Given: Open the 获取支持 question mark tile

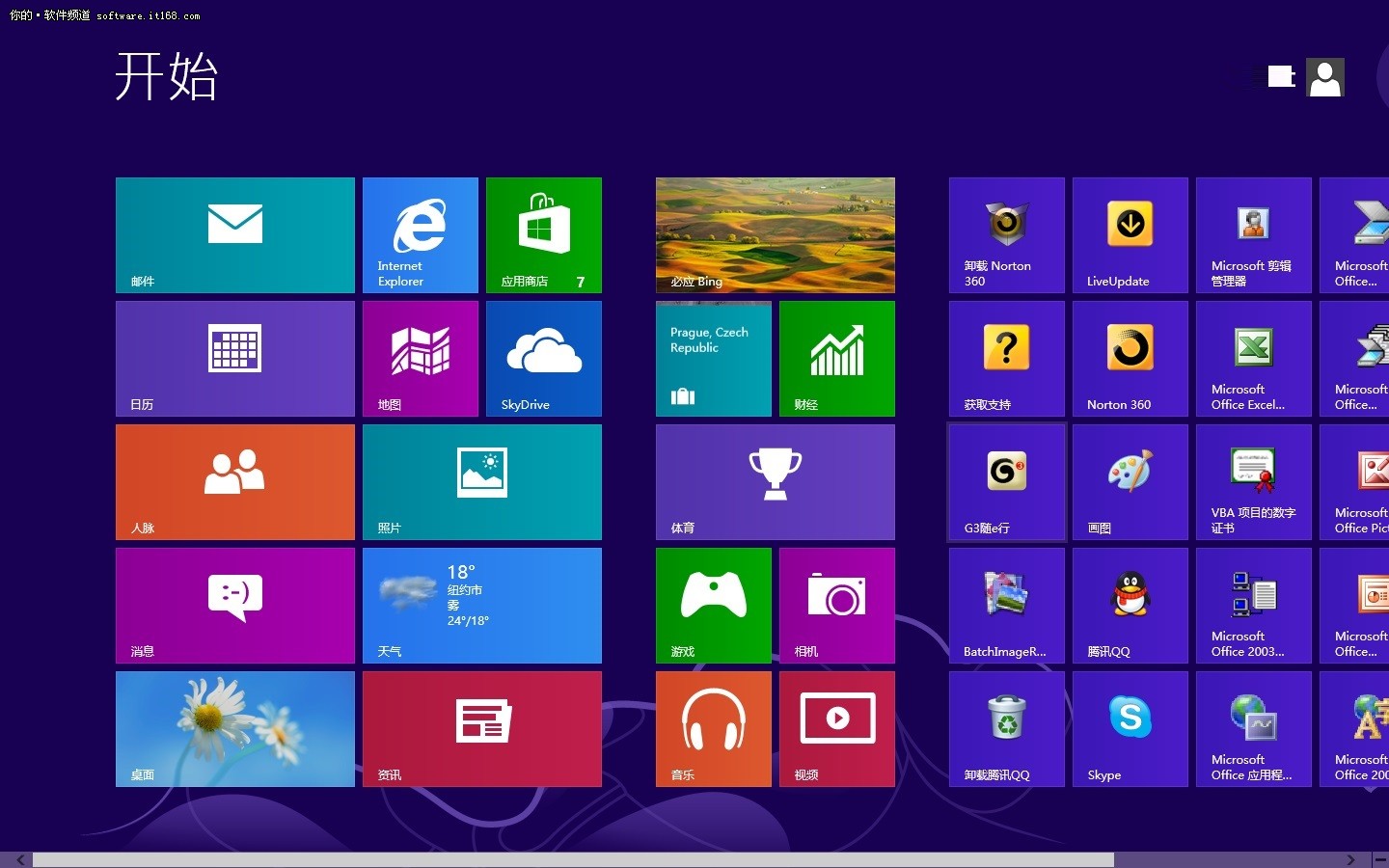Looking at the screenshot, I should tap(1007, 359).
